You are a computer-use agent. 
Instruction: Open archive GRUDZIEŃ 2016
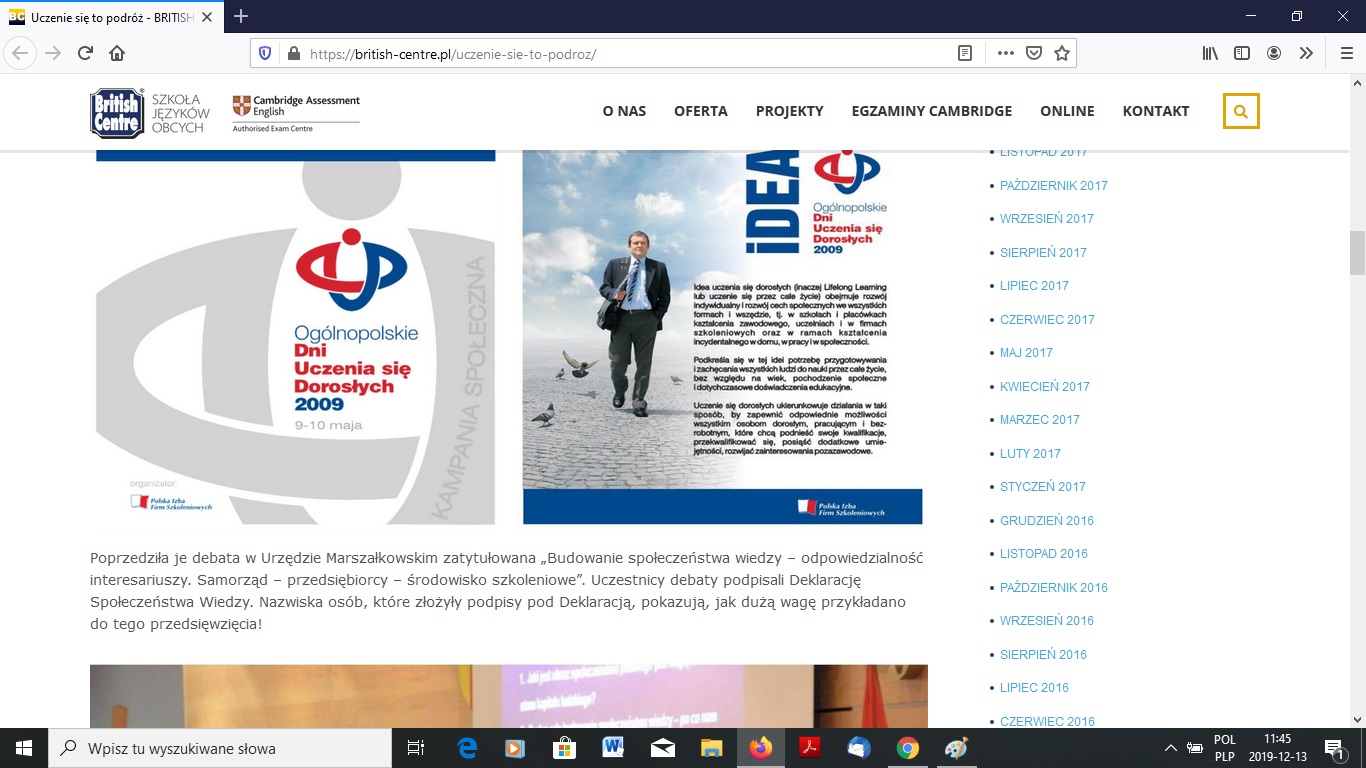pos(1047,520)
